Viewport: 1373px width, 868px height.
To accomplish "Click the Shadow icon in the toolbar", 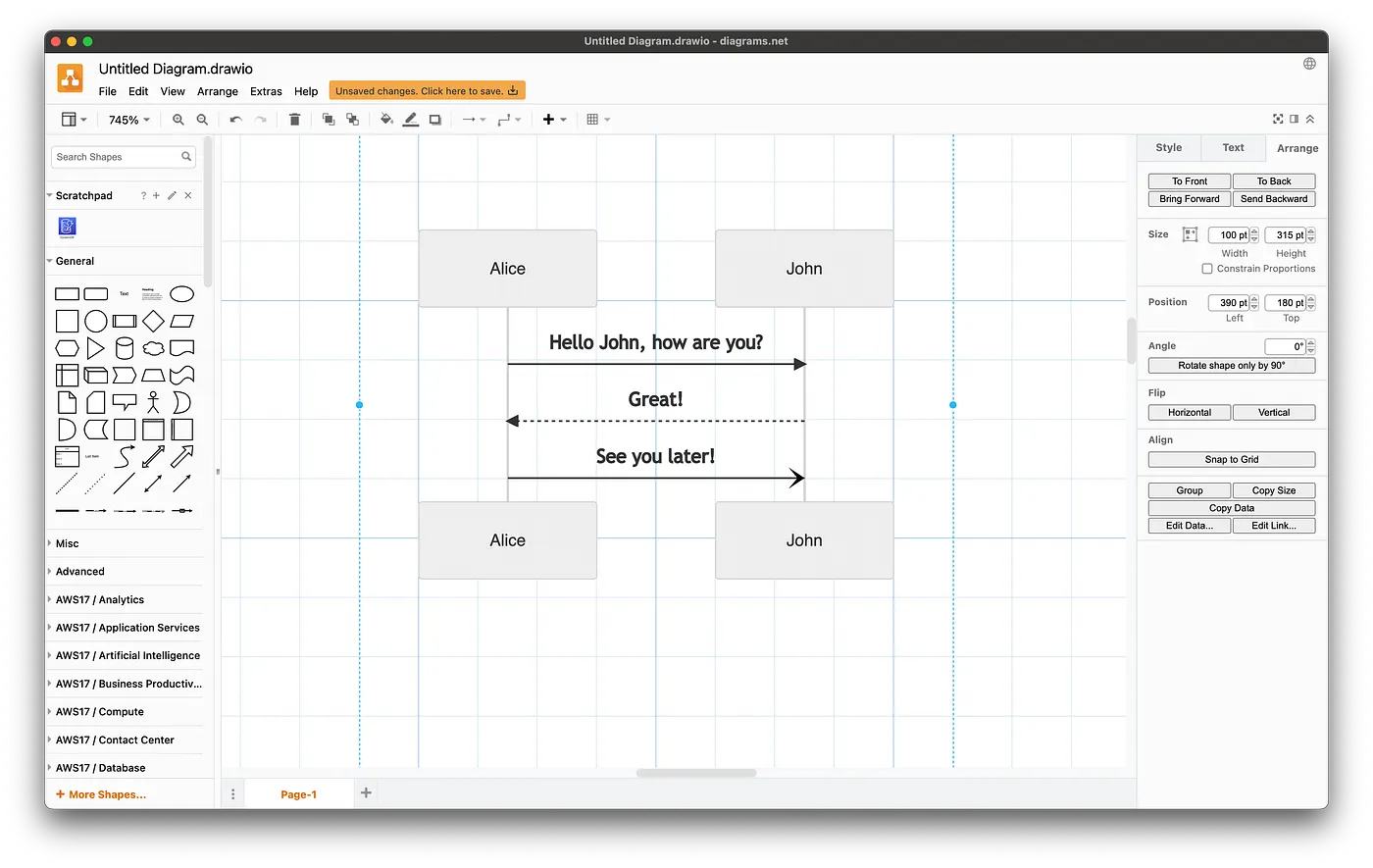I will tap(435, 119).
